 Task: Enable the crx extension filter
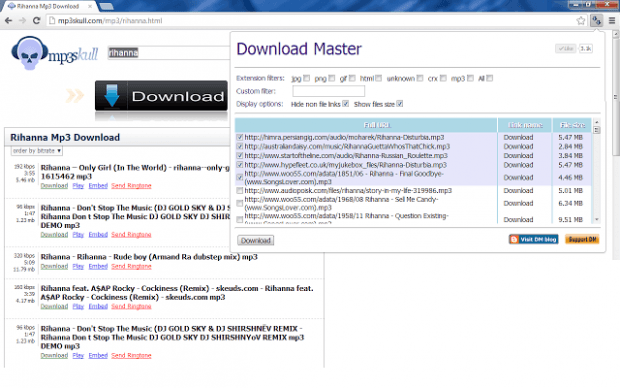[443, 78]
